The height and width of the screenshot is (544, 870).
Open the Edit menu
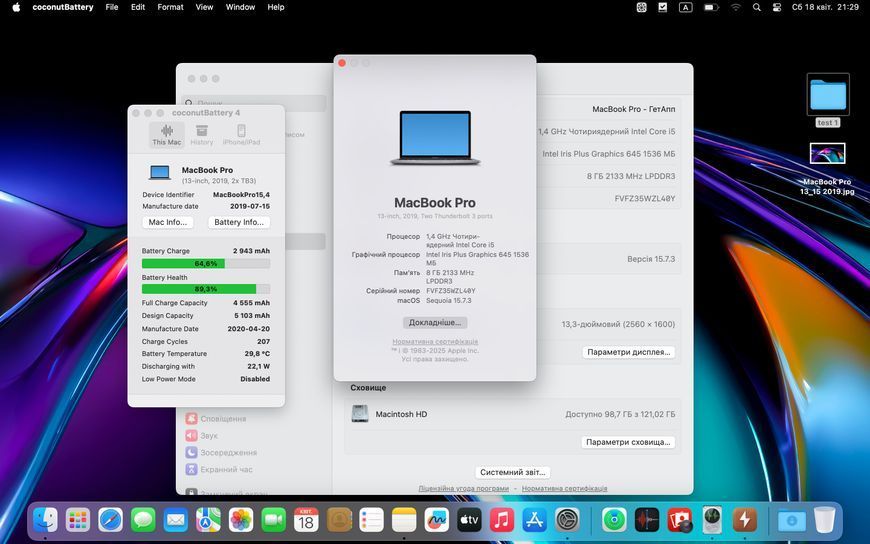pyautogui.click(x=138, y=7)
